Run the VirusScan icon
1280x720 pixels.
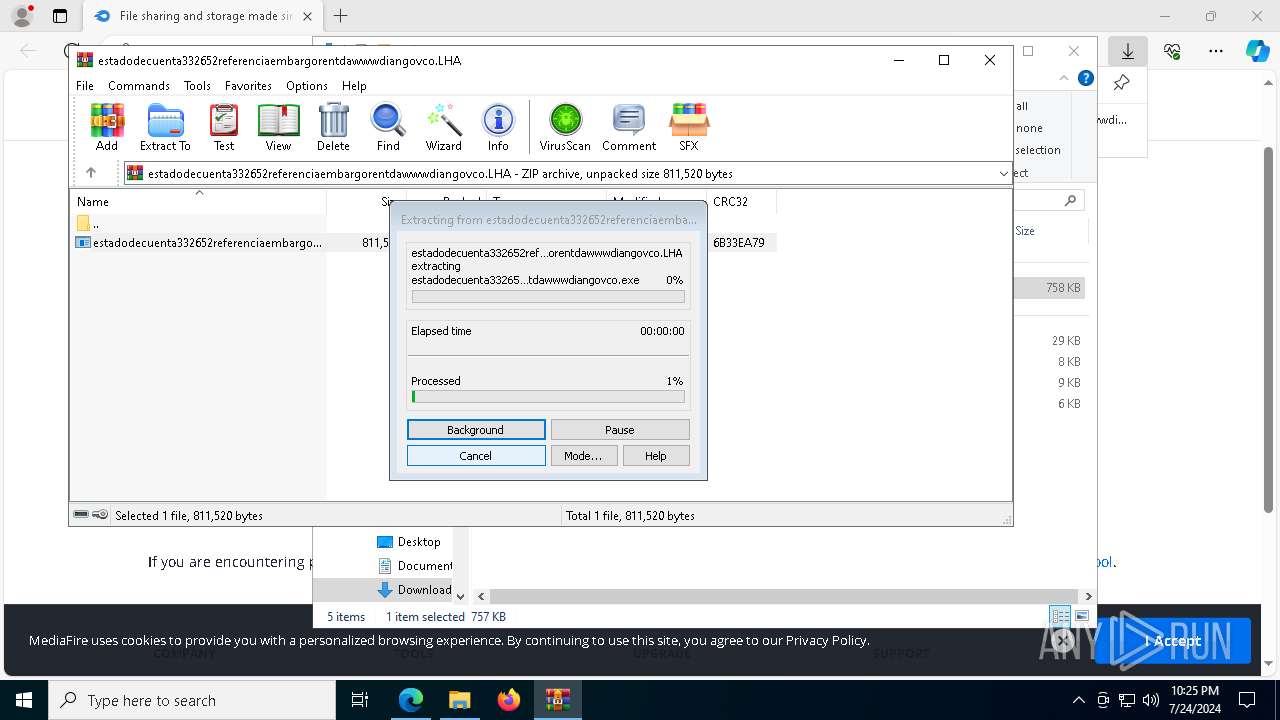click(x=565, y=127)
